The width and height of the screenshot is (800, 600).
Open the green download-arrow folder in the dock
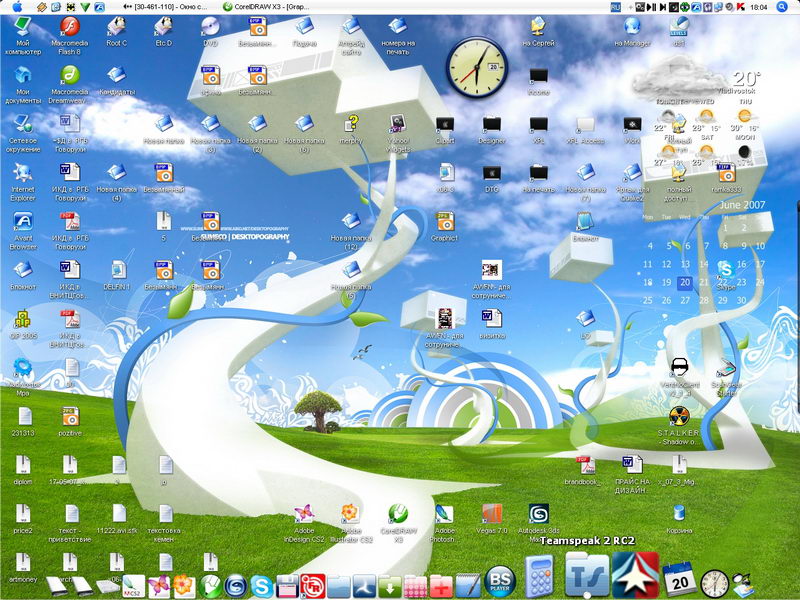pyautogui.click(x=390, y=586)
